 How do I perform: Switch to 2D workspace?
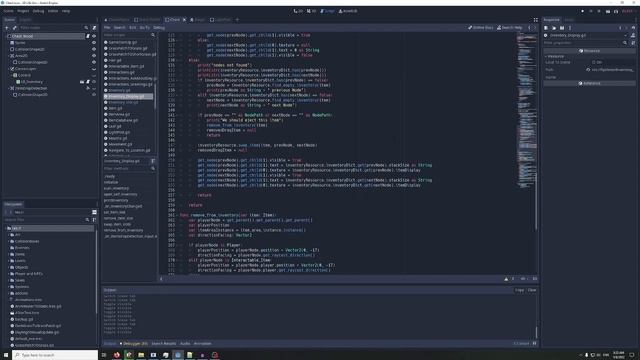coord(298,11)
